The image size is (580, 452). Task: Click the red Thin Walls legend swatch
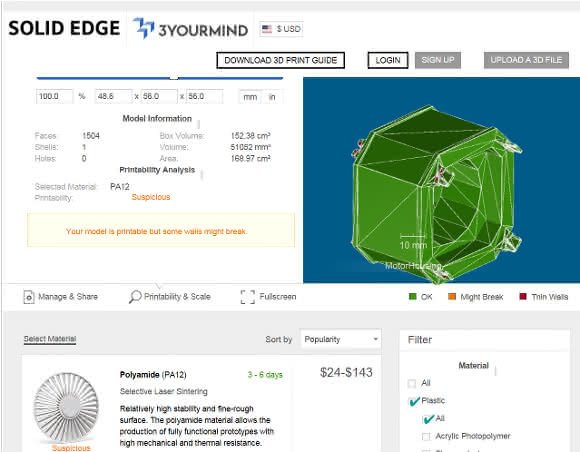523,296
